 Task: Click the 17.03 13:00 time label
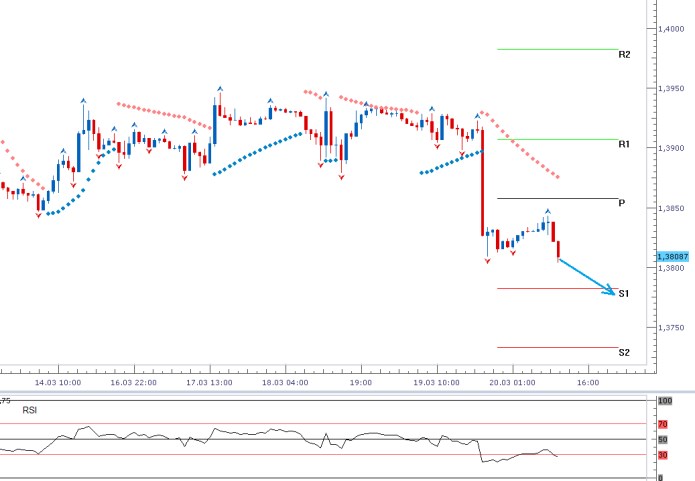click(209, 383)
